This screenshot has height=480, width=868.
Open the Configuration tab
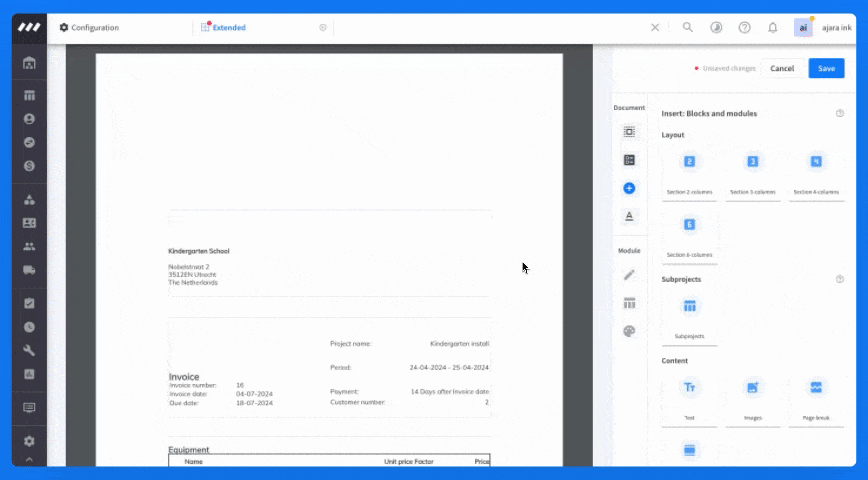(94, 28)
